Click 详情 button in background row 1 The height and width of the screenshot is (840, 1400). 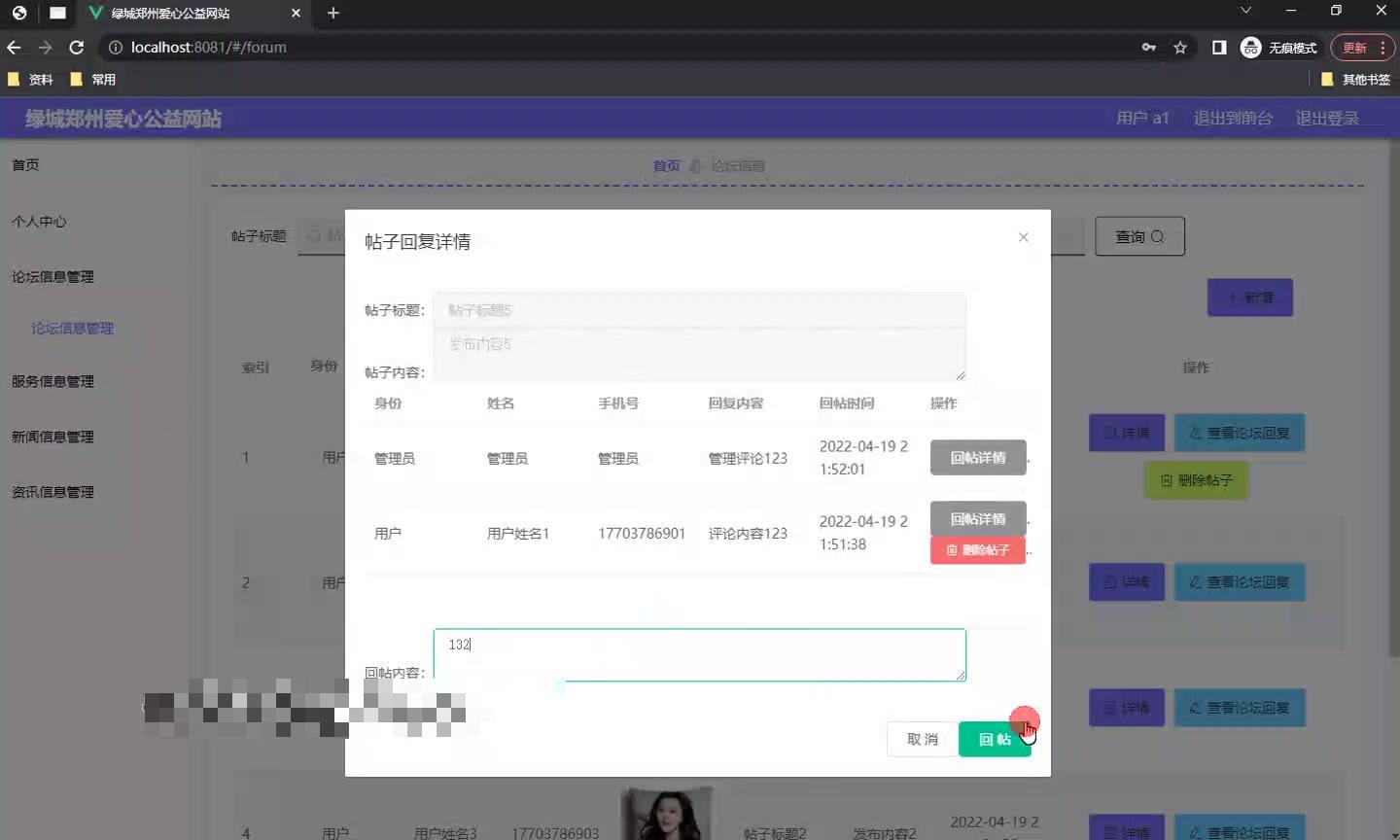[x=1127, y=433]
